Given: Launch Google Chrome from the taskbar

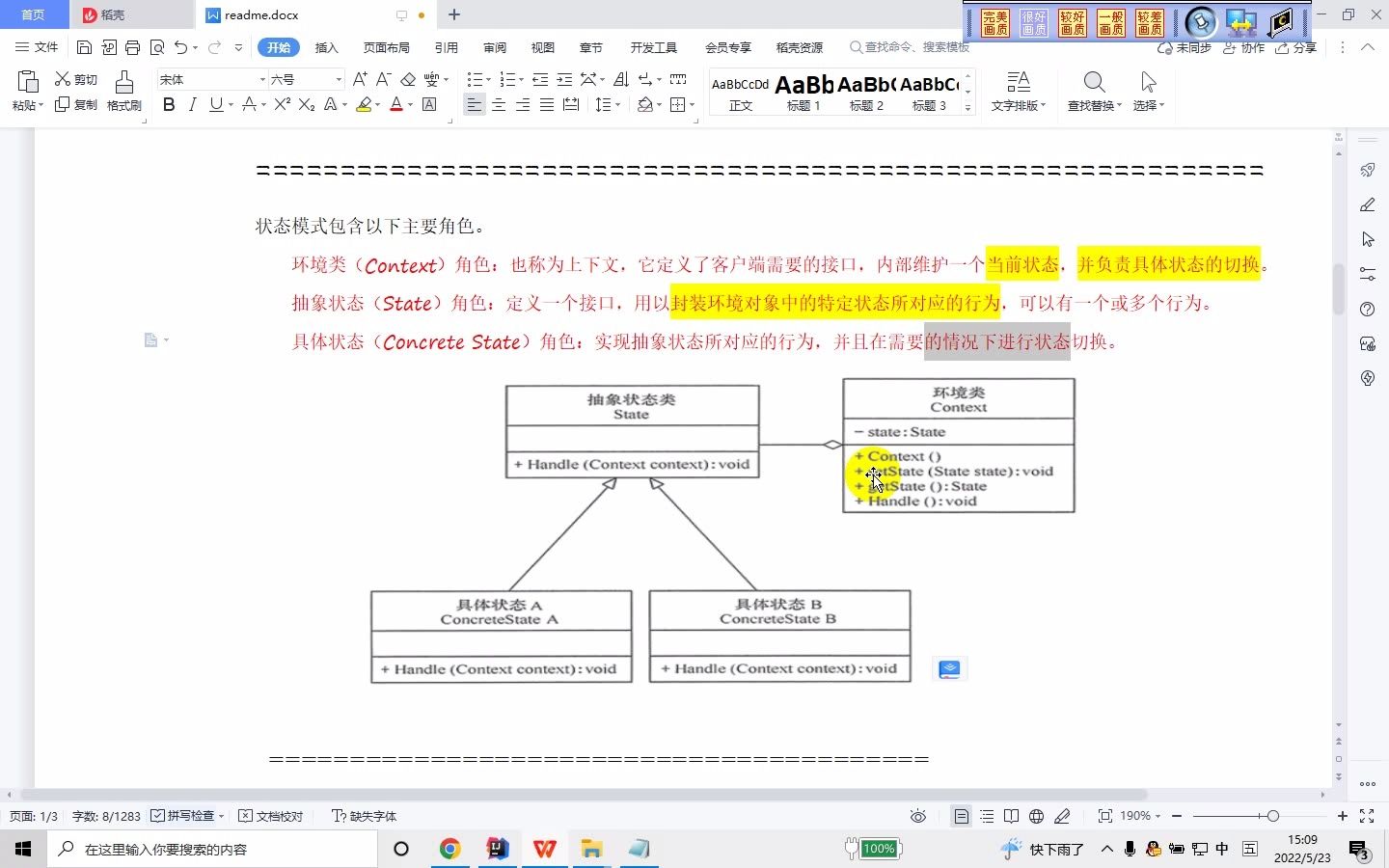Looking at the screenshot, I should click(x=449, y=850).
